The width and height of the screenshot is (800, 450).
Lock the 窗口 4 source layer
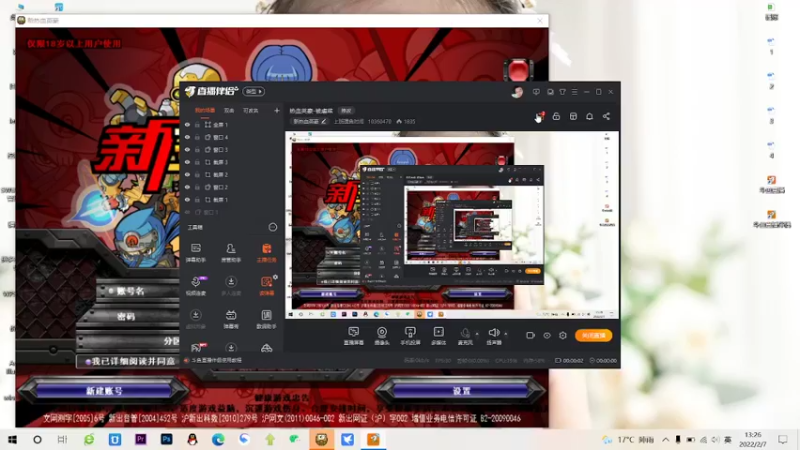pyautogui.click(x=197, y=137)
